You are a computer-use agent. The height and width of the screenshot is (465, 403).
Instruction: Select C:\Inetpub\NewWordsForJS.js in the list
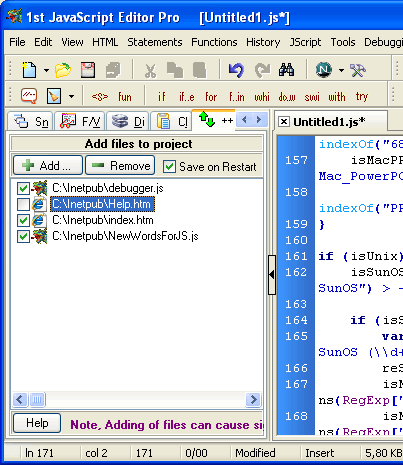point(125,236)
